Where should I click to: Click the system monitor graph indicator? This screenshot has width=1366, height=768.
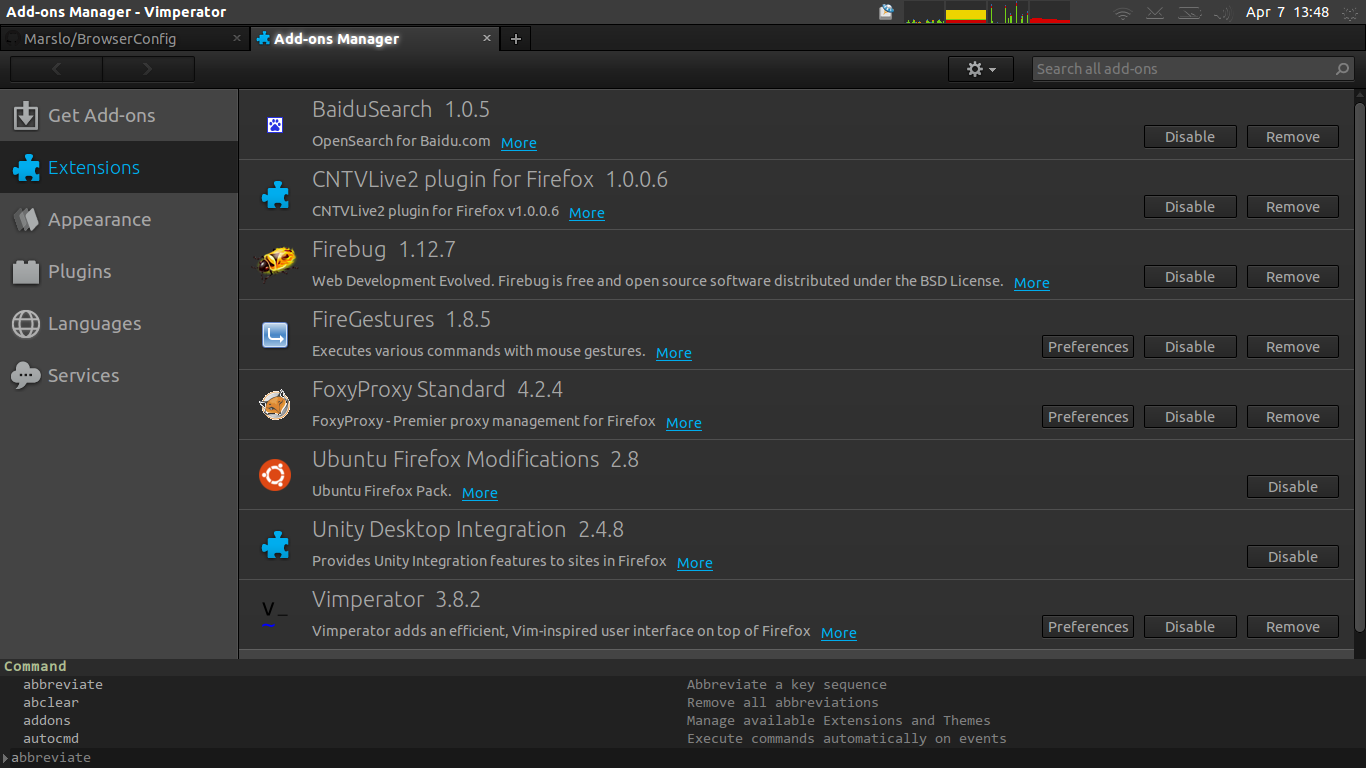pos(987,13)
